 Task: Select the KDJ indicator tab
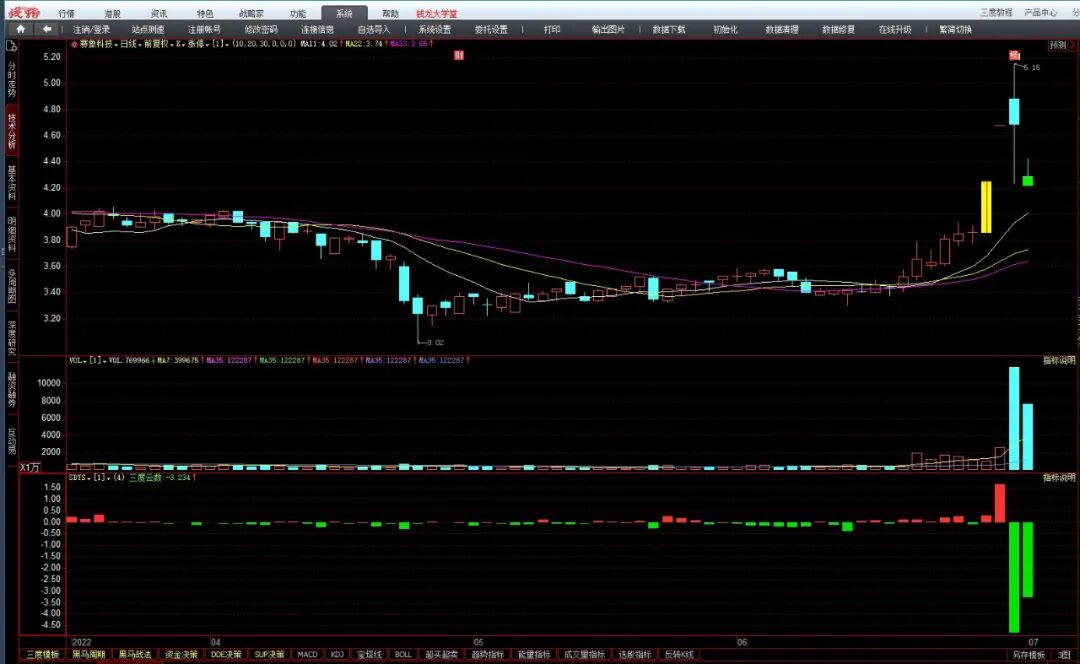337,654
